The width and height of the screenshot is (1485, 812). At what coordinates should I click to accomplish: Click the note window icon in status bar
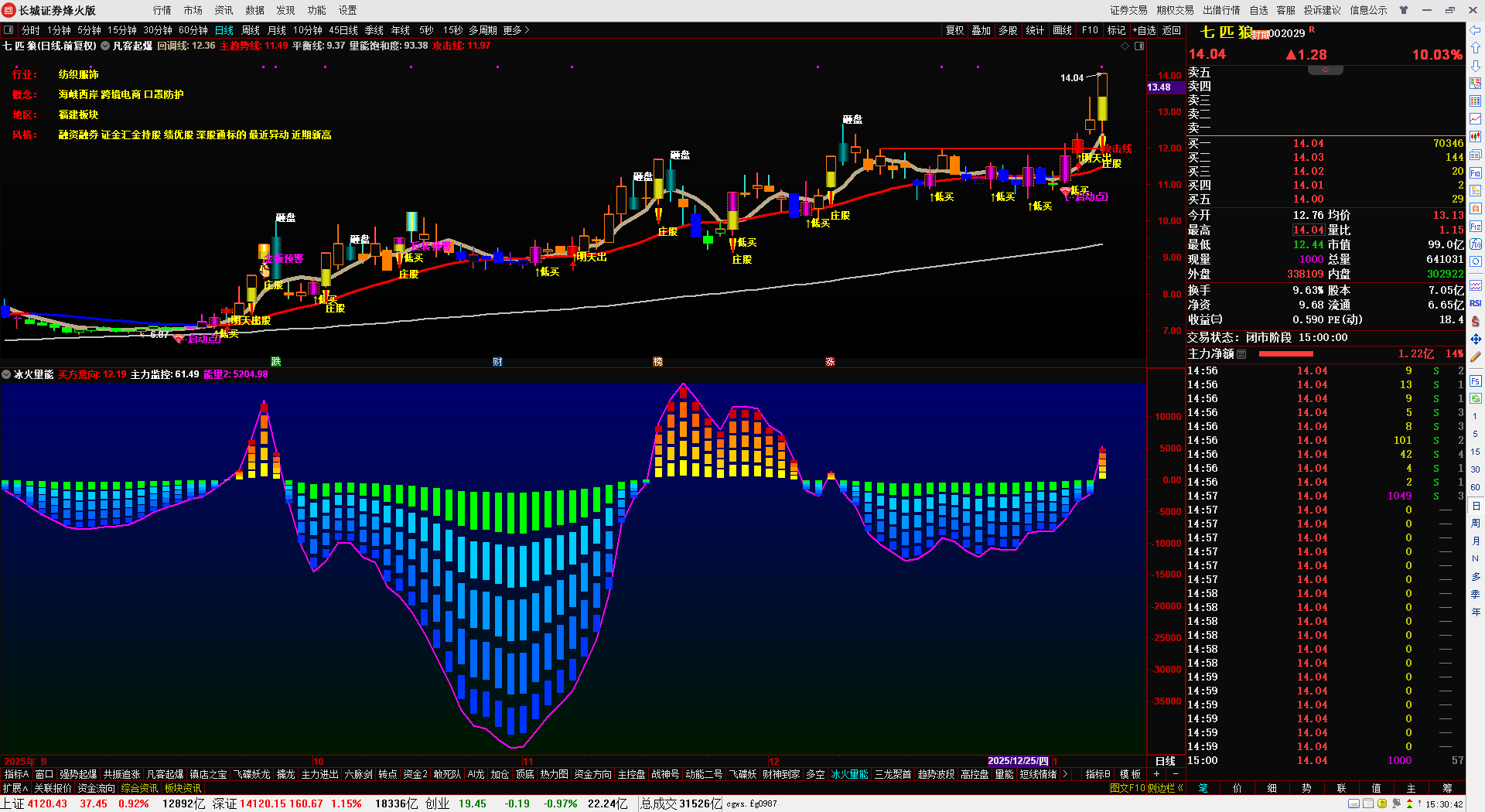(1354, 804)
